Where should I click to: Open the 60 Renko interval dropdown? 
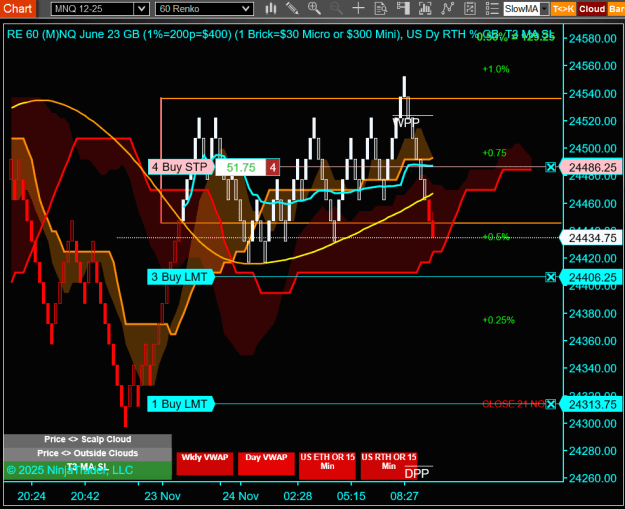(x=204, y=9)
